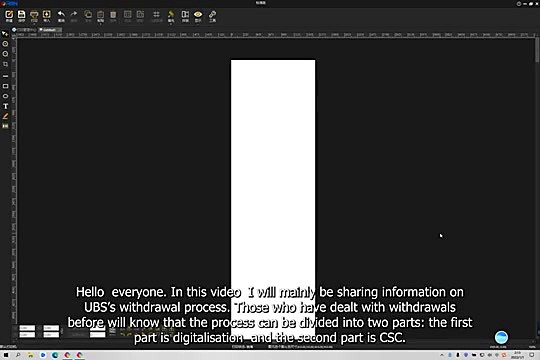Open File Explorer from taskbar

(x=30, y=355)
